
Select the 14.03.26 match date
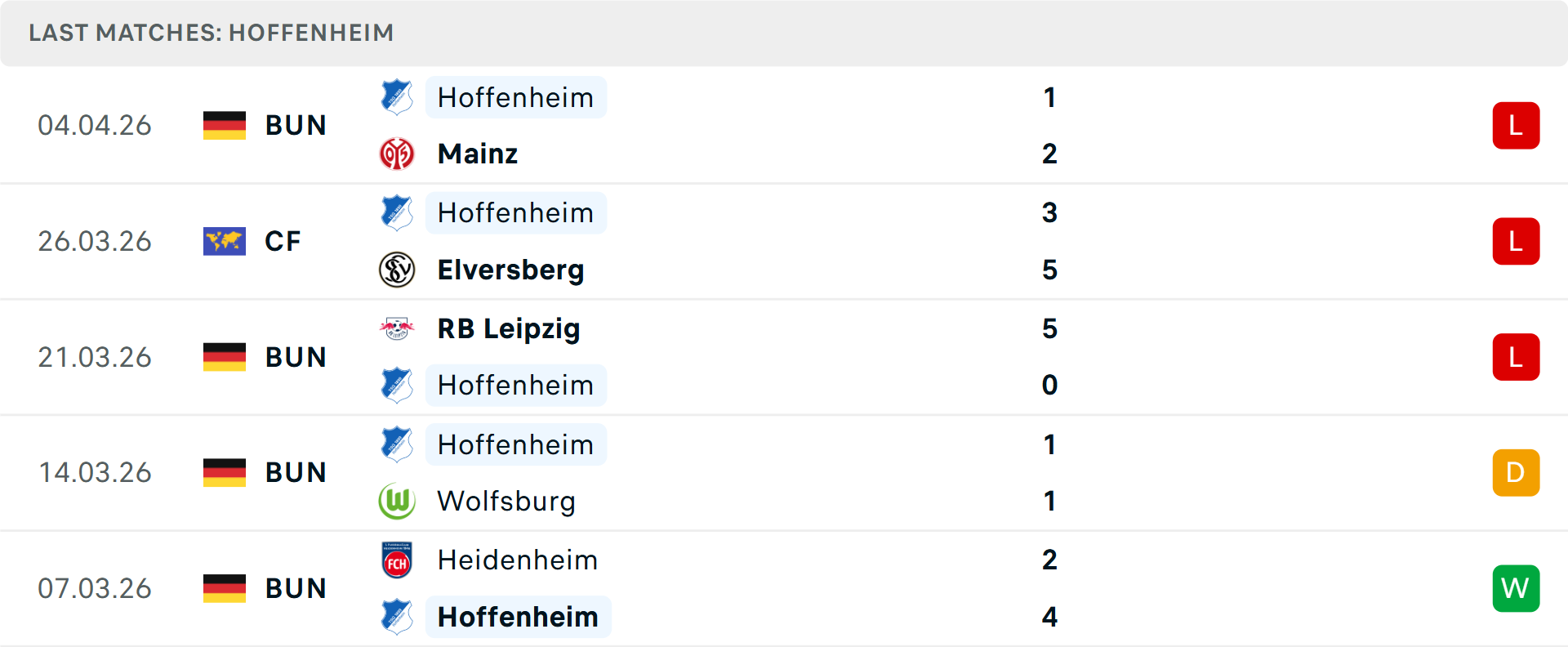[95, 472]
